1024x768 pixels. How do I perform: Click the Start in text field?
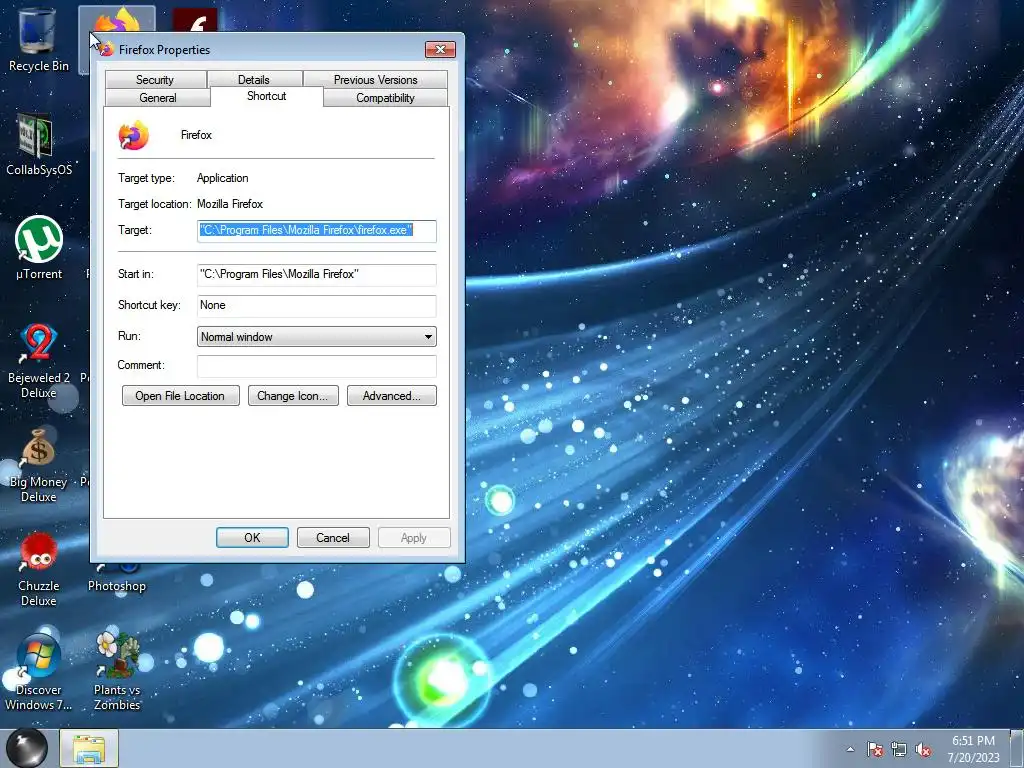point(317,274)
